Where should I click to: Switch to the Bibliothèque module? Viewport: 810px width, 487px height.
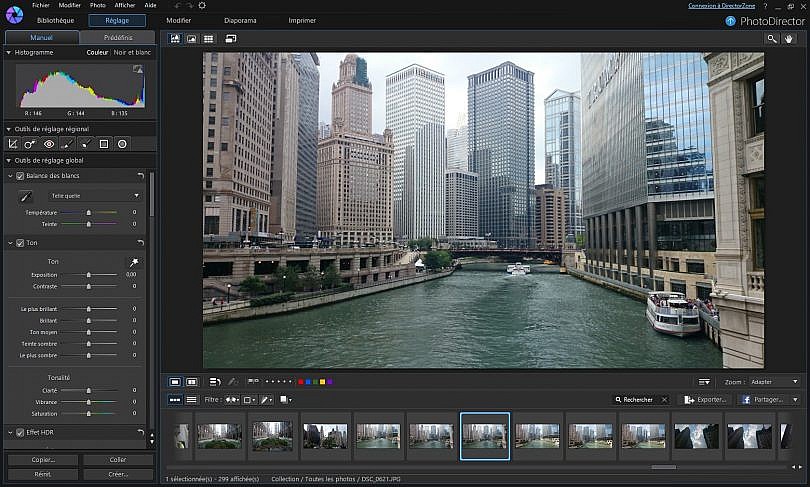(x=55, y=21)
